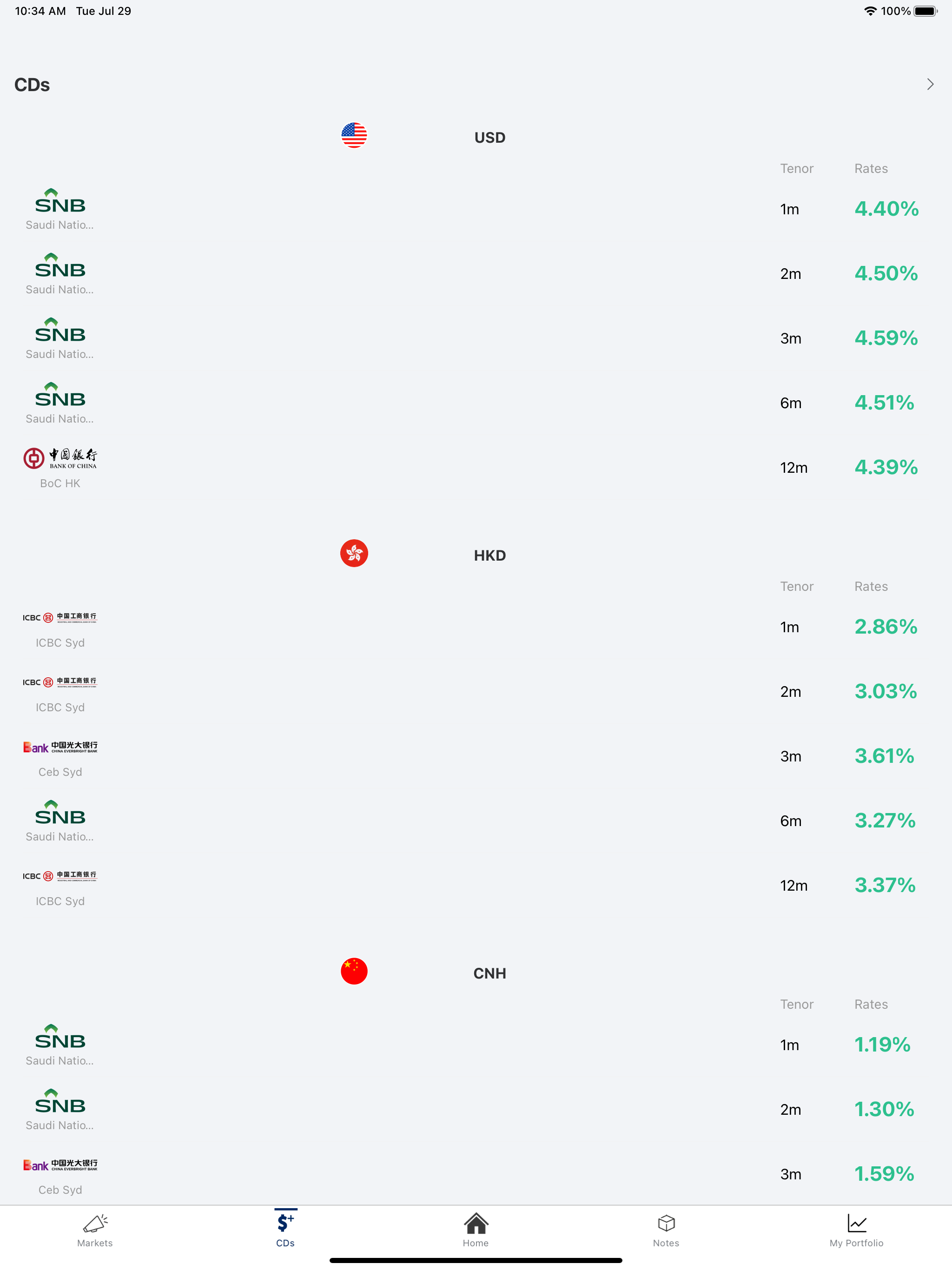
Task: Select Ceb Syd CNH 3m bank logo
Action: [x=60, y=1165]
